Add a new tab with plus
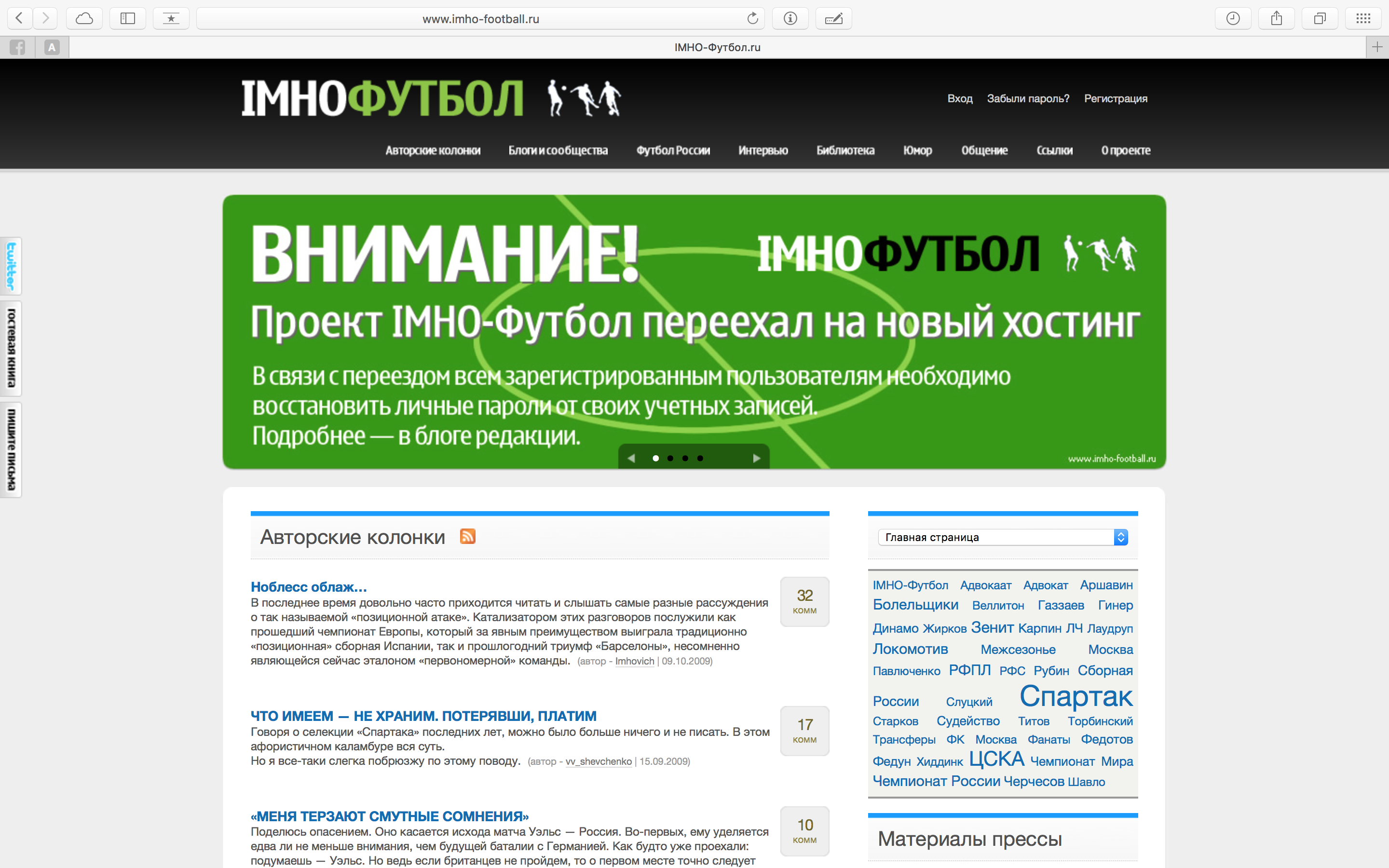Viewport: 1389px width, 868px height. 1377,47
